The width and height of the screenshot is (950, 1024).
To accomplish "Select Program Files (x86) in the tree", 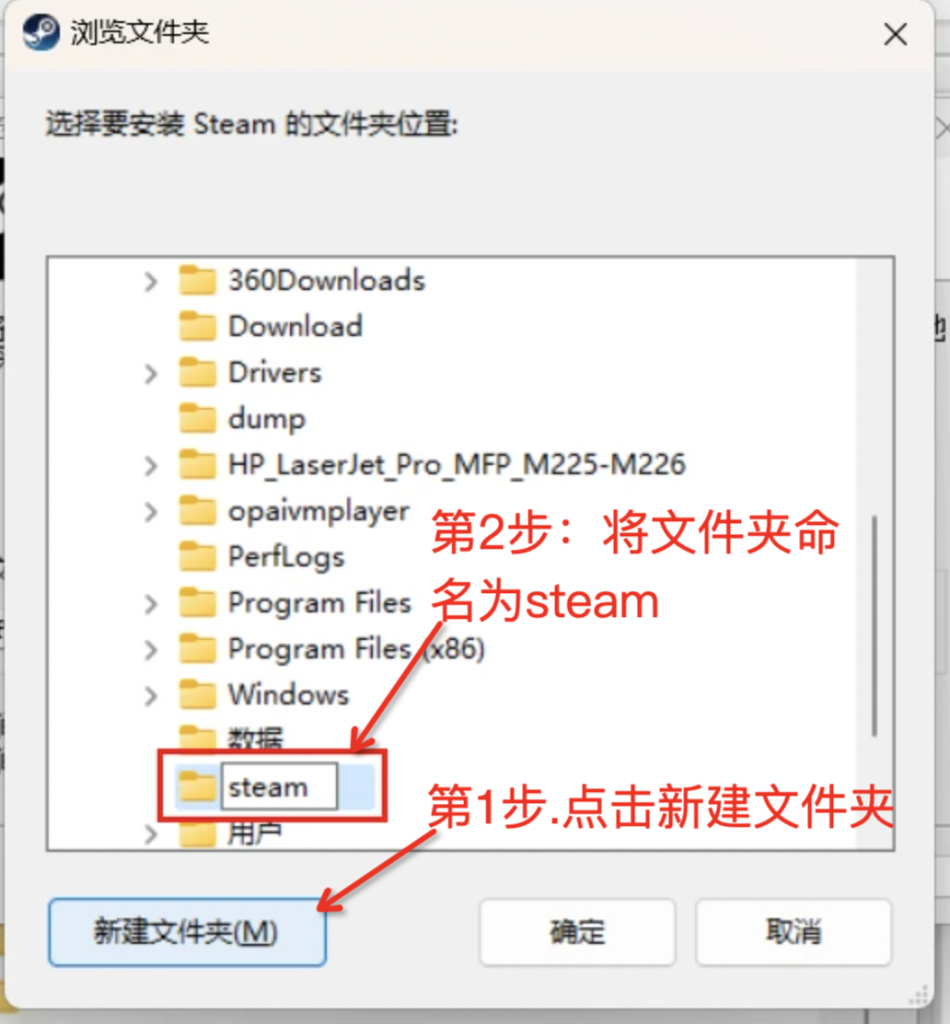I will tap(356, 649).
